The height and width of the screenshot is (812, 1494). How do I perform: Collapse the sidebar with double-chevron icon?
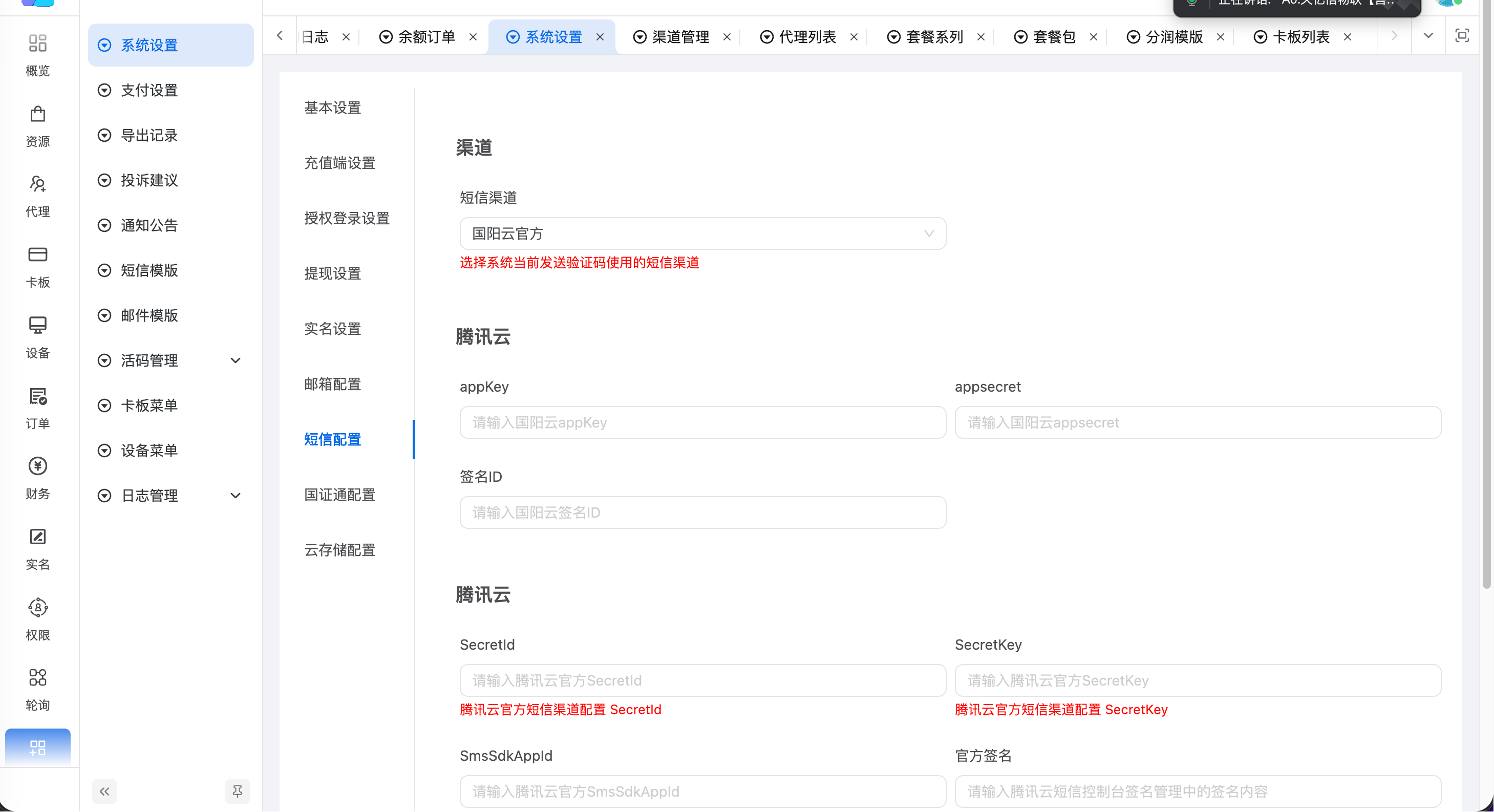(104, 791)
